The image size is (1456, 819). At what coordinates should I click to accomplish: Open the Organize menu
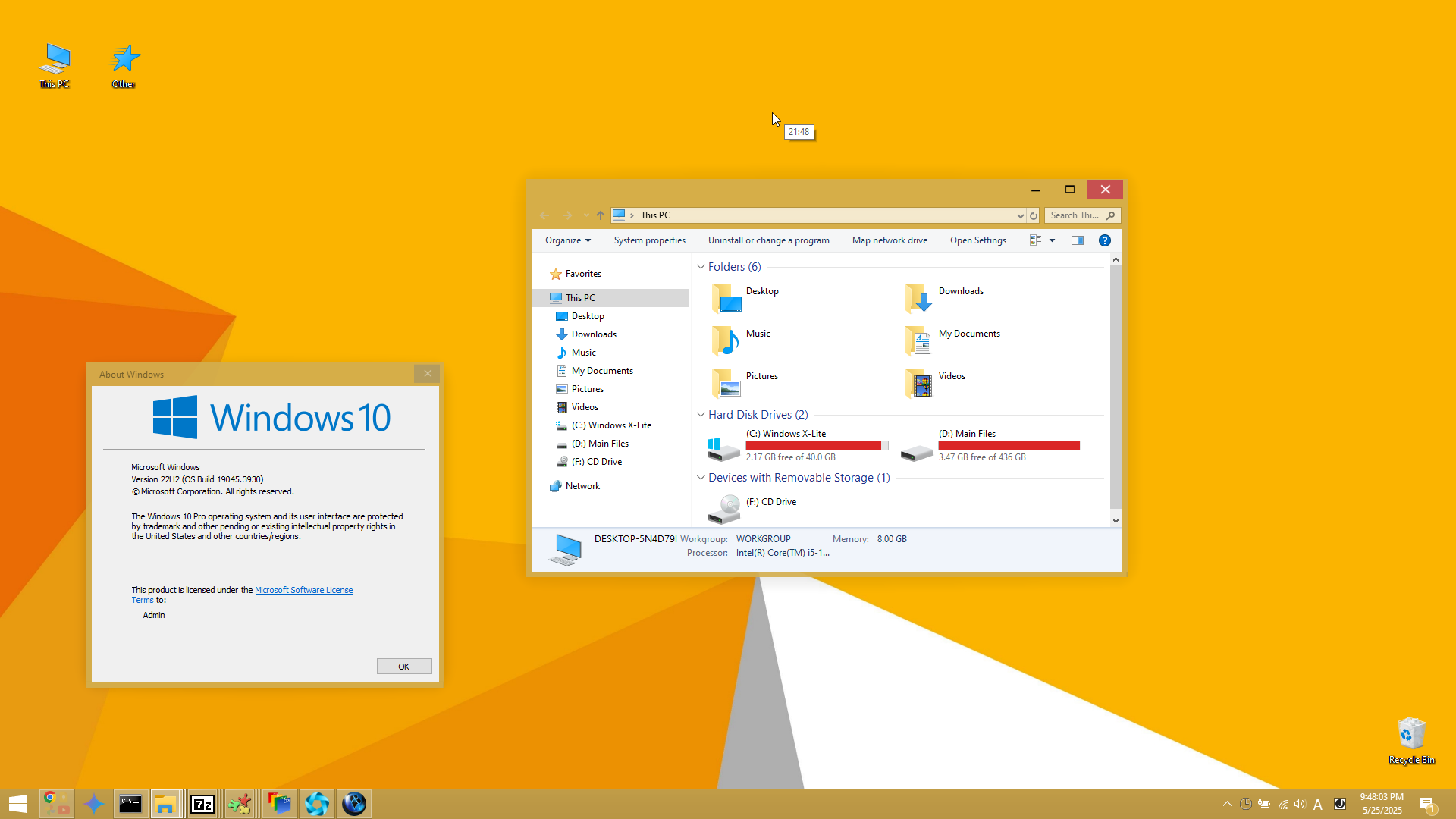point(567,240)
